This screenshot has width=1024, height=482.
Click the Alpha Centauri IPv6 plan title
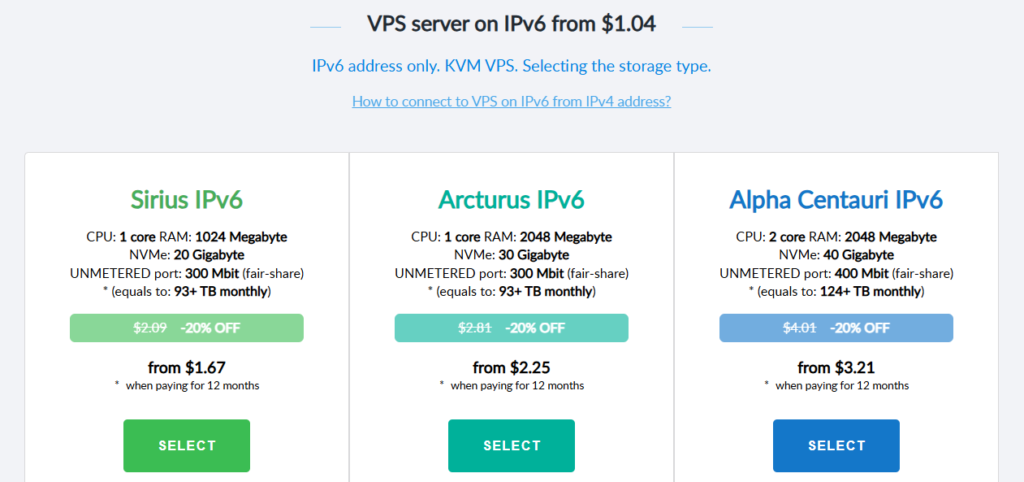coord(836,199)
